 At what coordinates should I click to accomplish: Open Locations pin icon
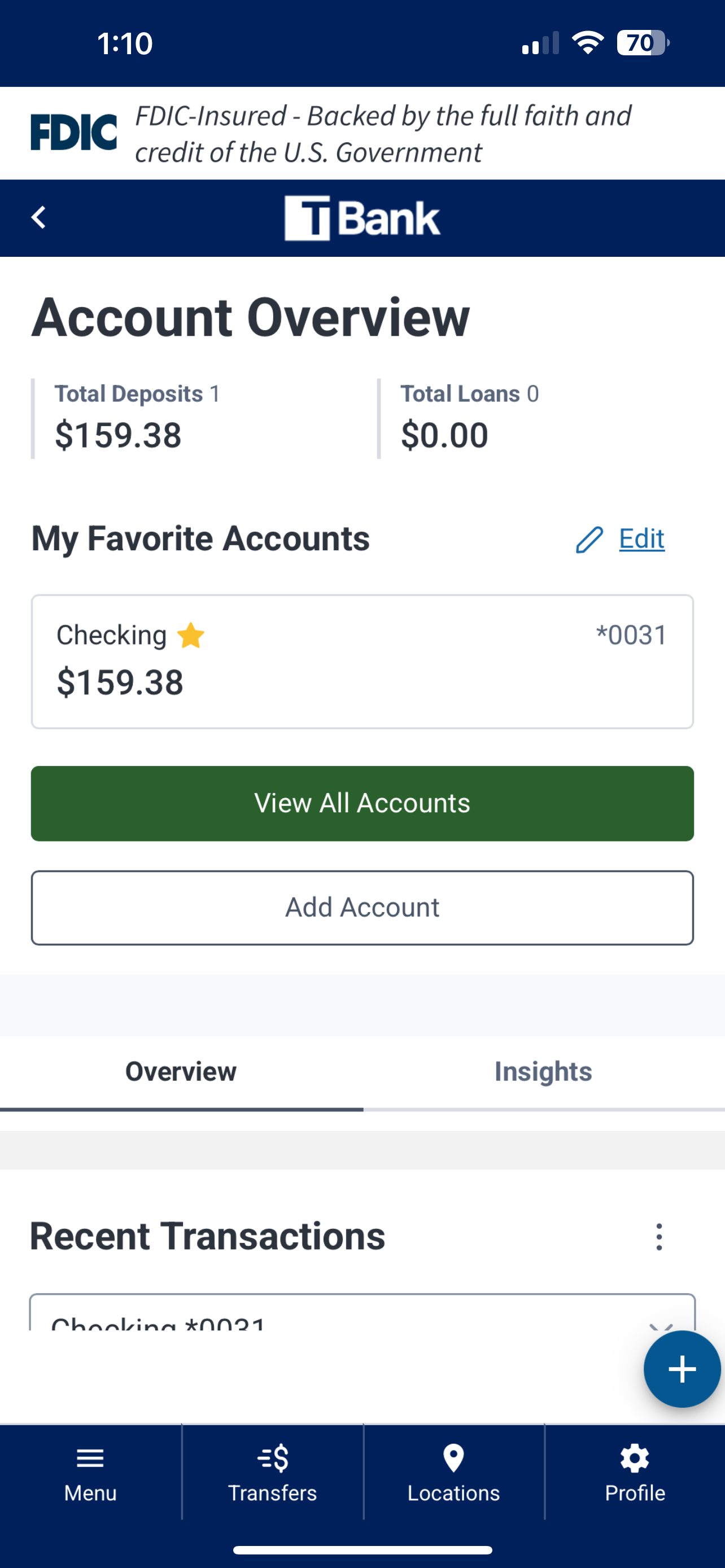[453, 1458]
